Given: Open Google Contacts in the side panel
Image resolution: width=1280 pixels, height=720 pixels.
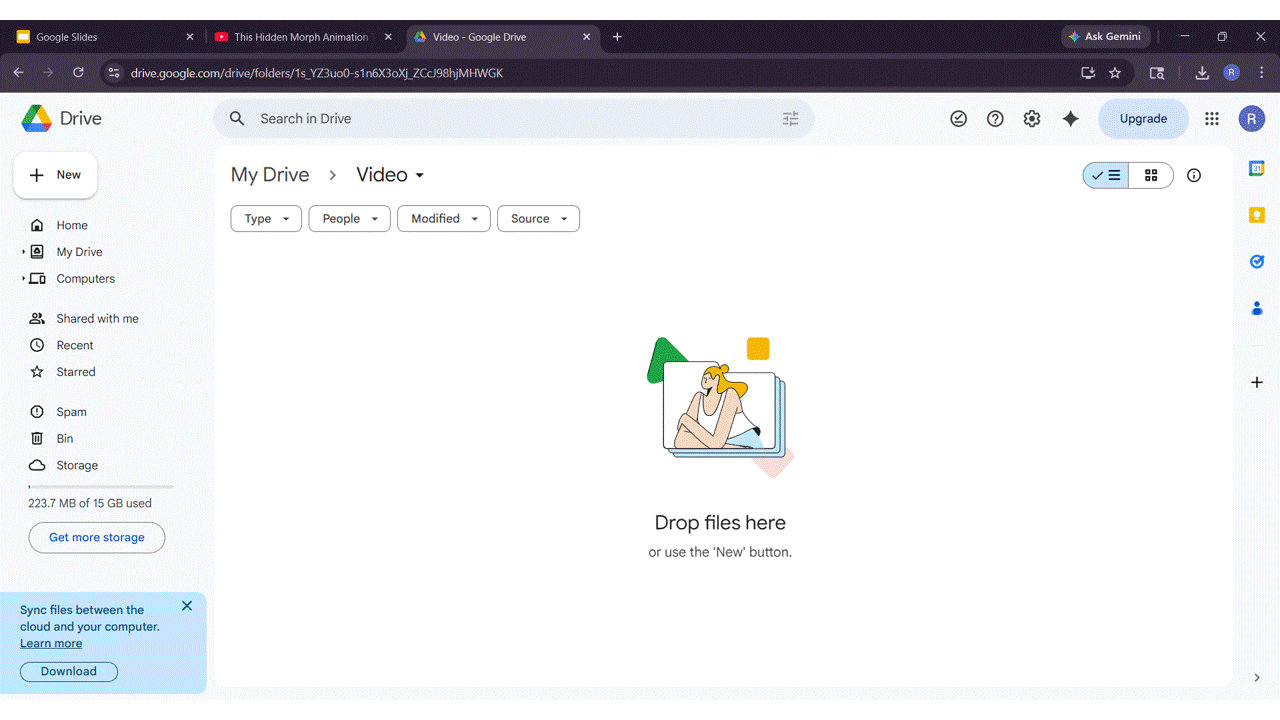Looking at the screenshot, I should tap(1257, 308).
